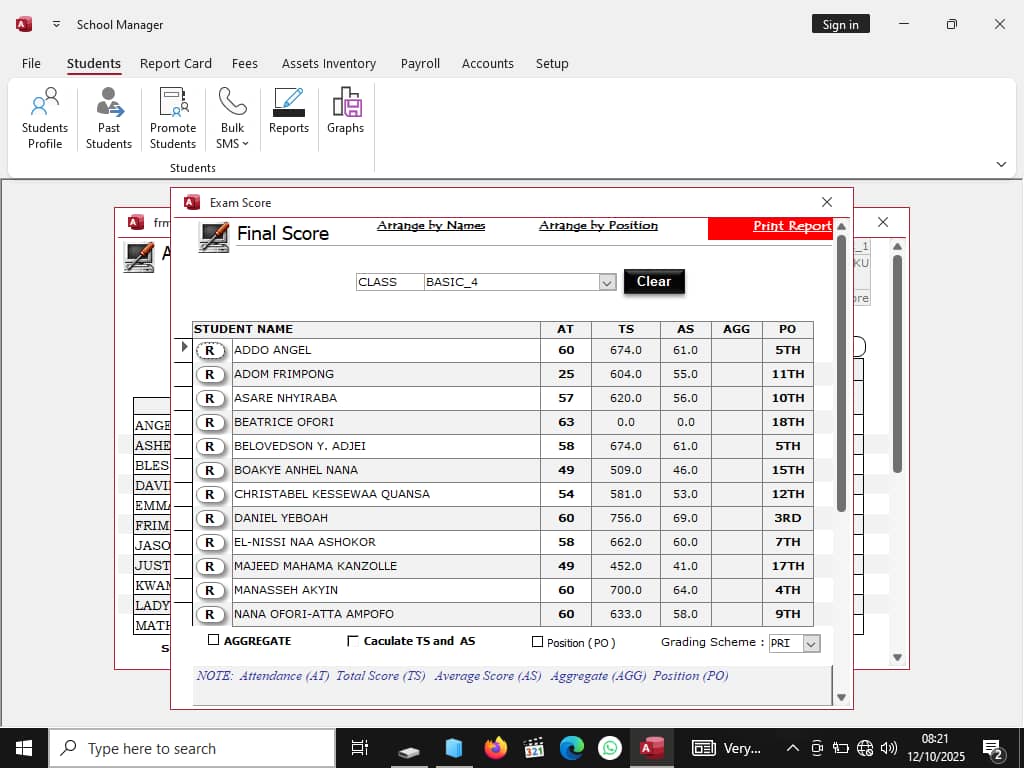Expand the CLASS dropdown showing BASIC_4

click(x=607, y=283)
